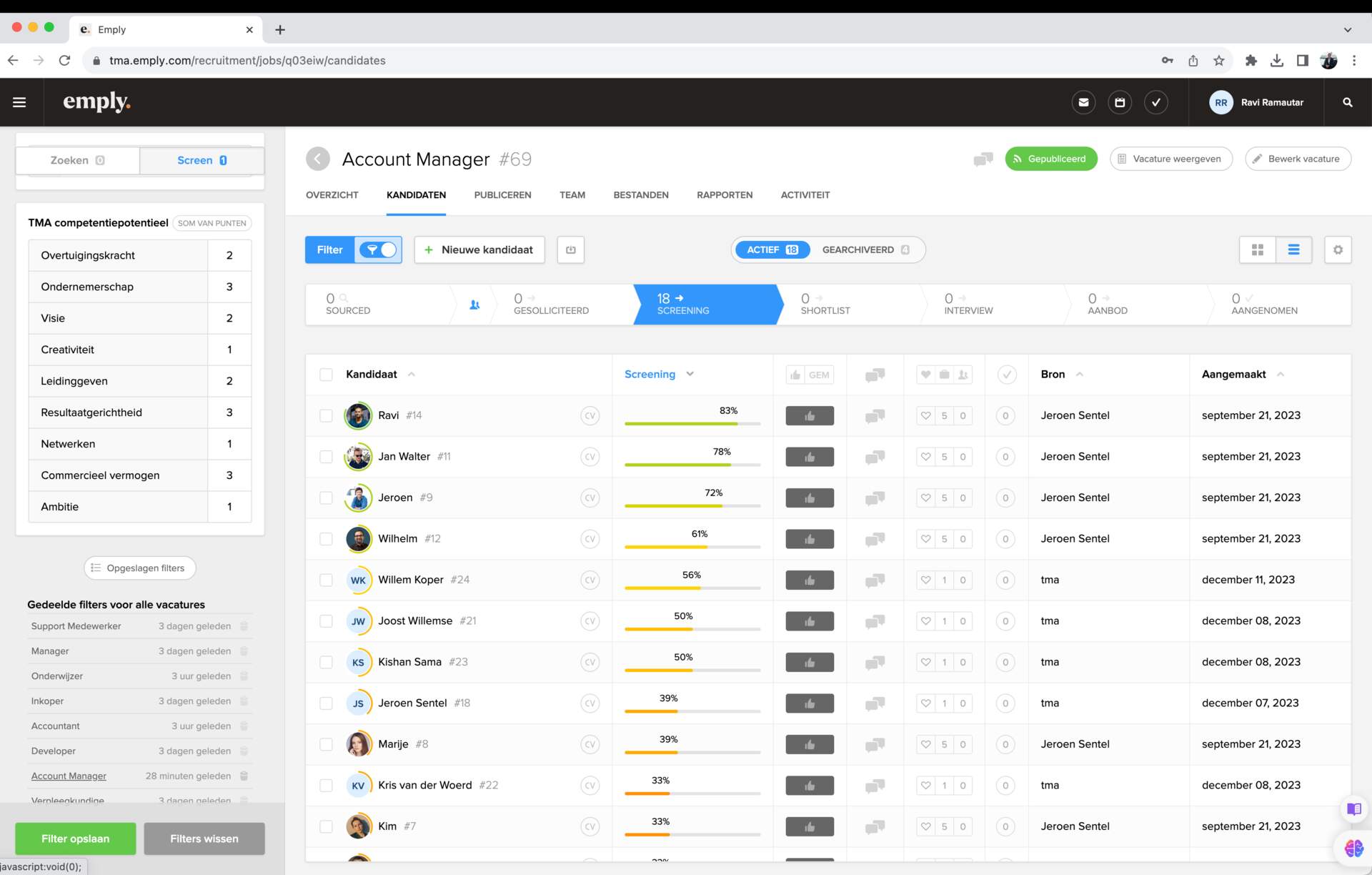Viewport: 1372px width, 875px height.
Task: Open candidate list settings gear
Action: [1338, 249]
